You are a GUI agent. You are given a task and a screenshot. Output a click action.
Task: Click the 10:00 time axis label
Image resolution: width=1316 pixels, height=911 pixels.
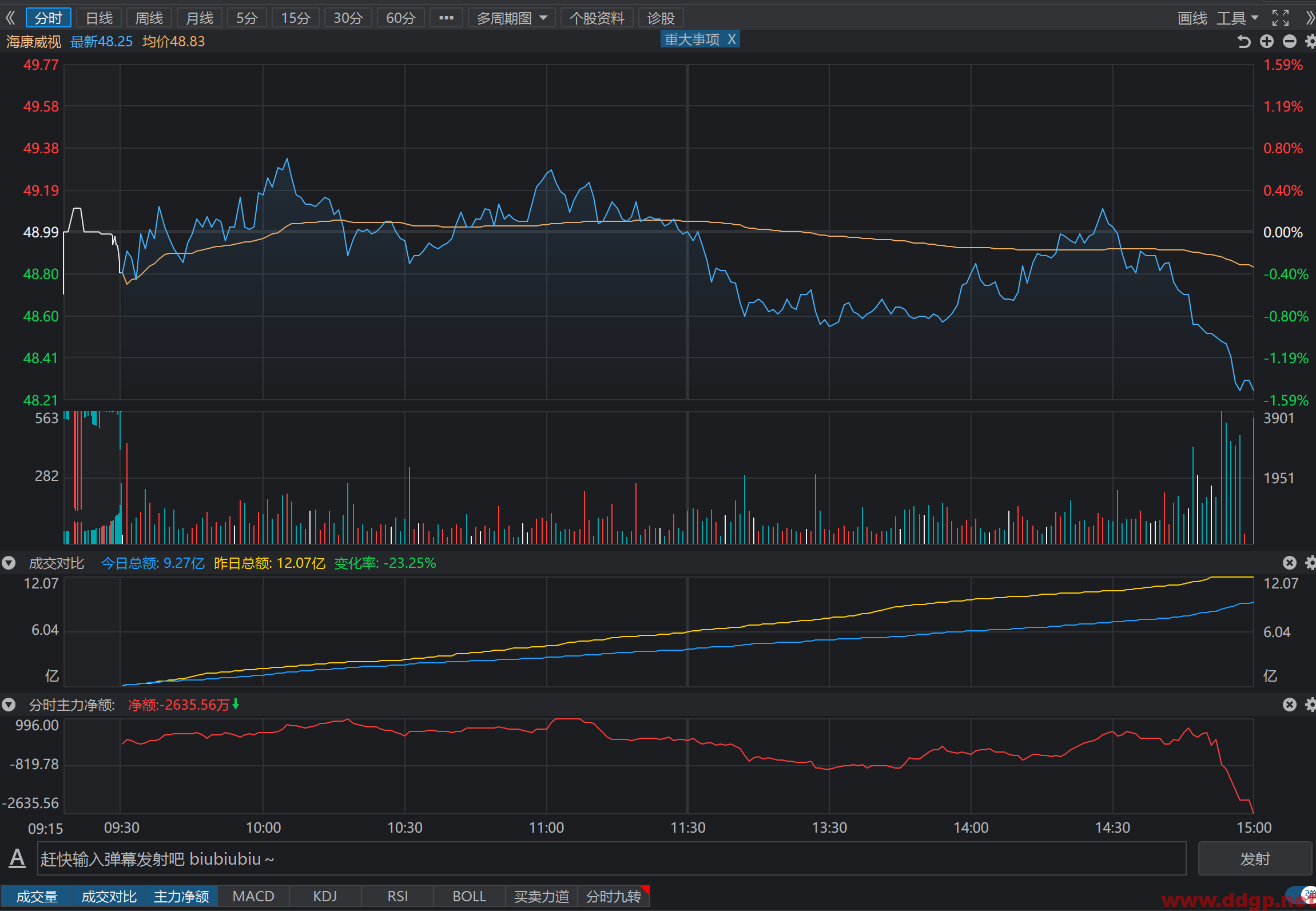[x=263, y=828]
